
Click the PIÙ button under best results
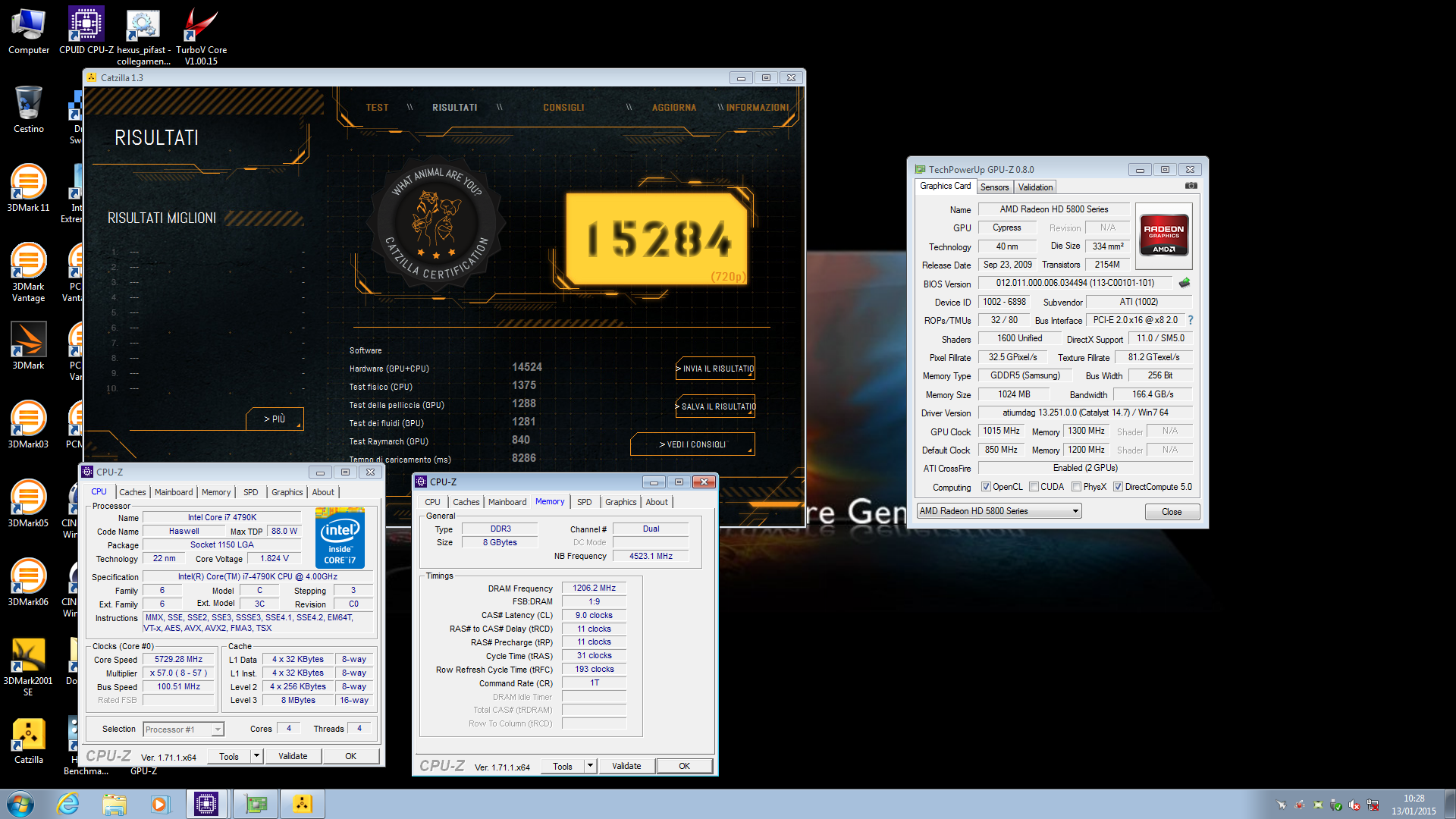(275, 419)
